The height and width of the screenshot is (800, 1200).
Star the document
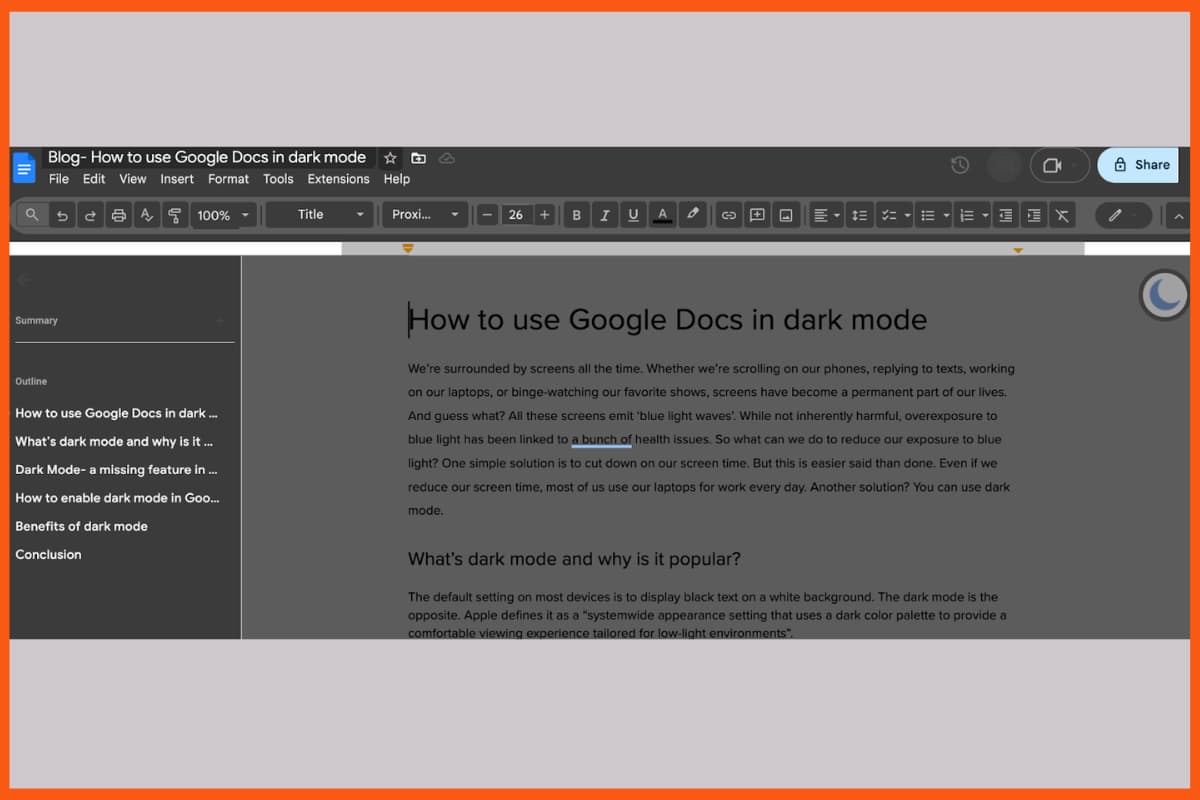(x=390, y=158)
